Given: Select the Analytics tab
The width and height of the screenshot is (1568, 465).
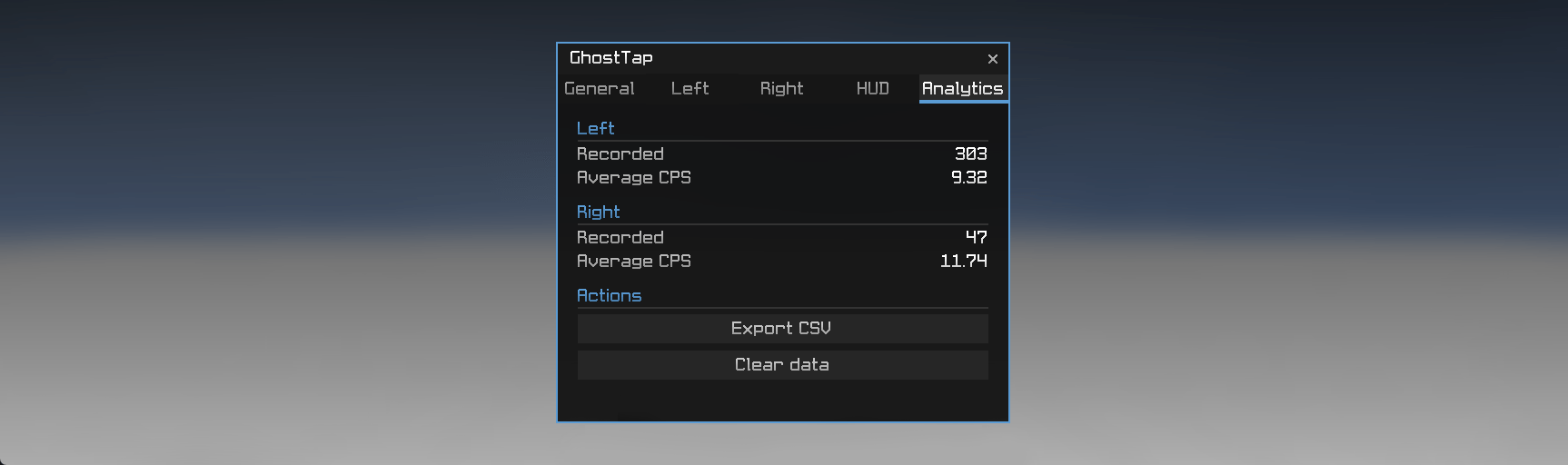Looking at the screenshot, I should (963, 88).
